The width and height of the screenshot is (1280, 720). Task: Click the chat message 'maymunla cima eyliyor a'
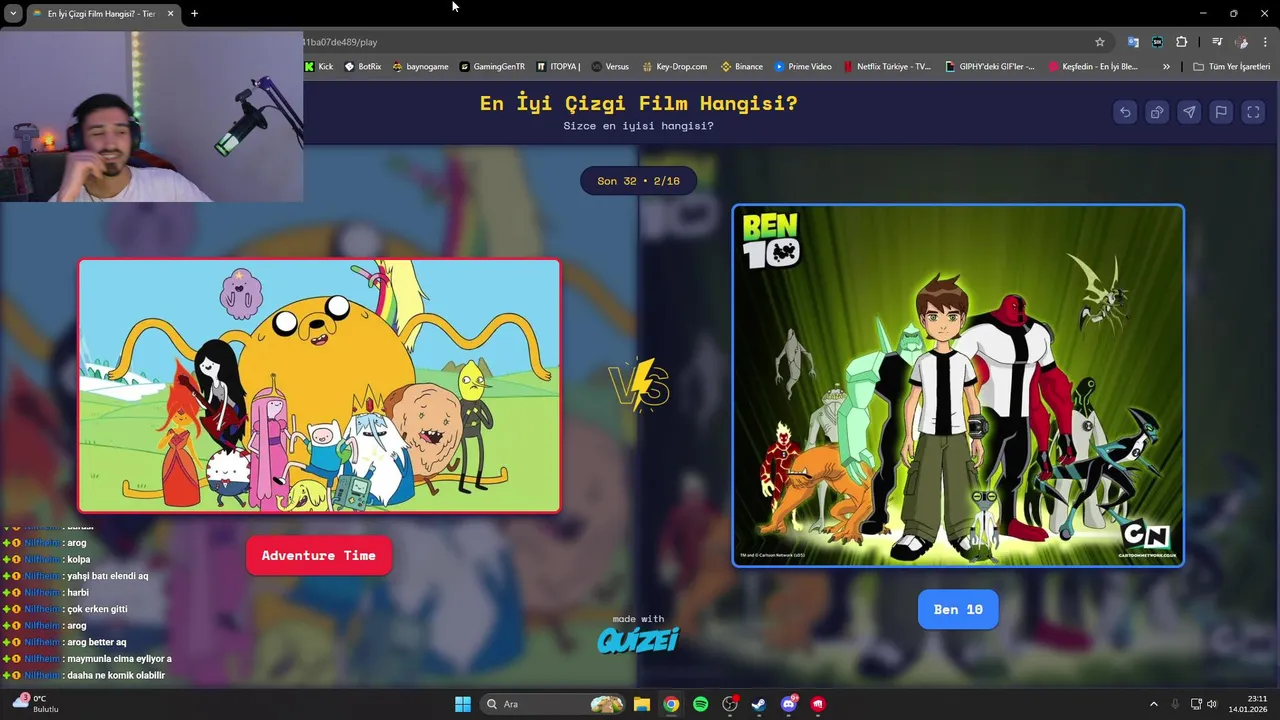point(119,659)
